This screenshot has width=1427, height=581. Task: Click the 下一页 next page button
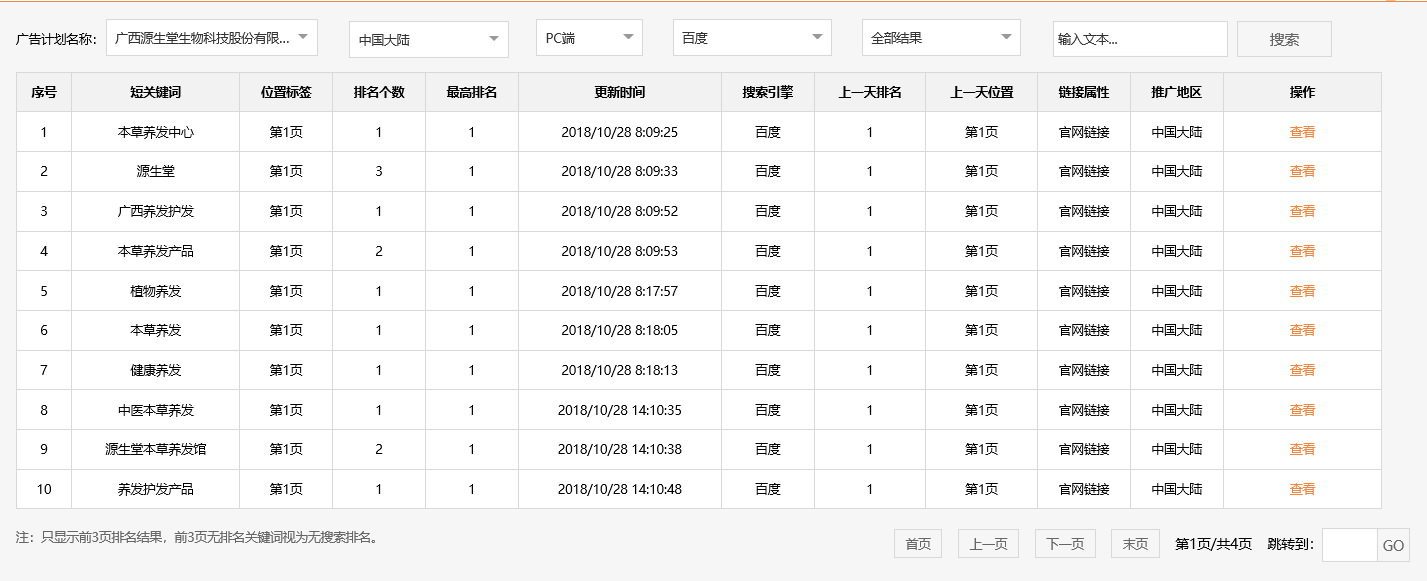click(1063, 543)
